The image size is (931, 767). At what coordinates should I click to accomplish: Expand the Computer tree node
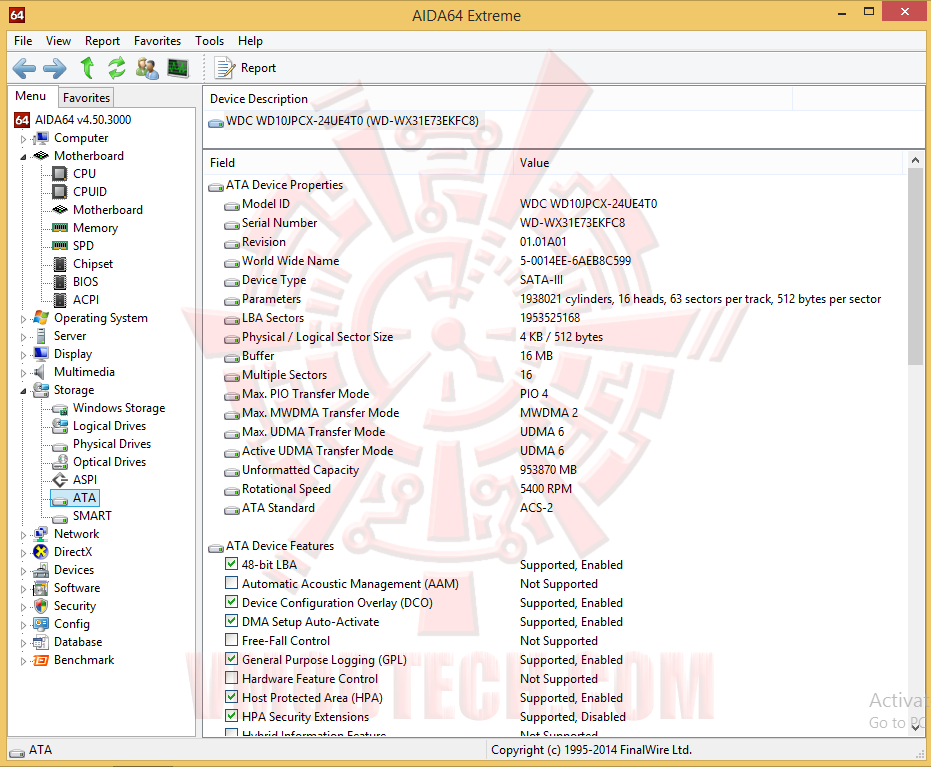tap(23, 139)
